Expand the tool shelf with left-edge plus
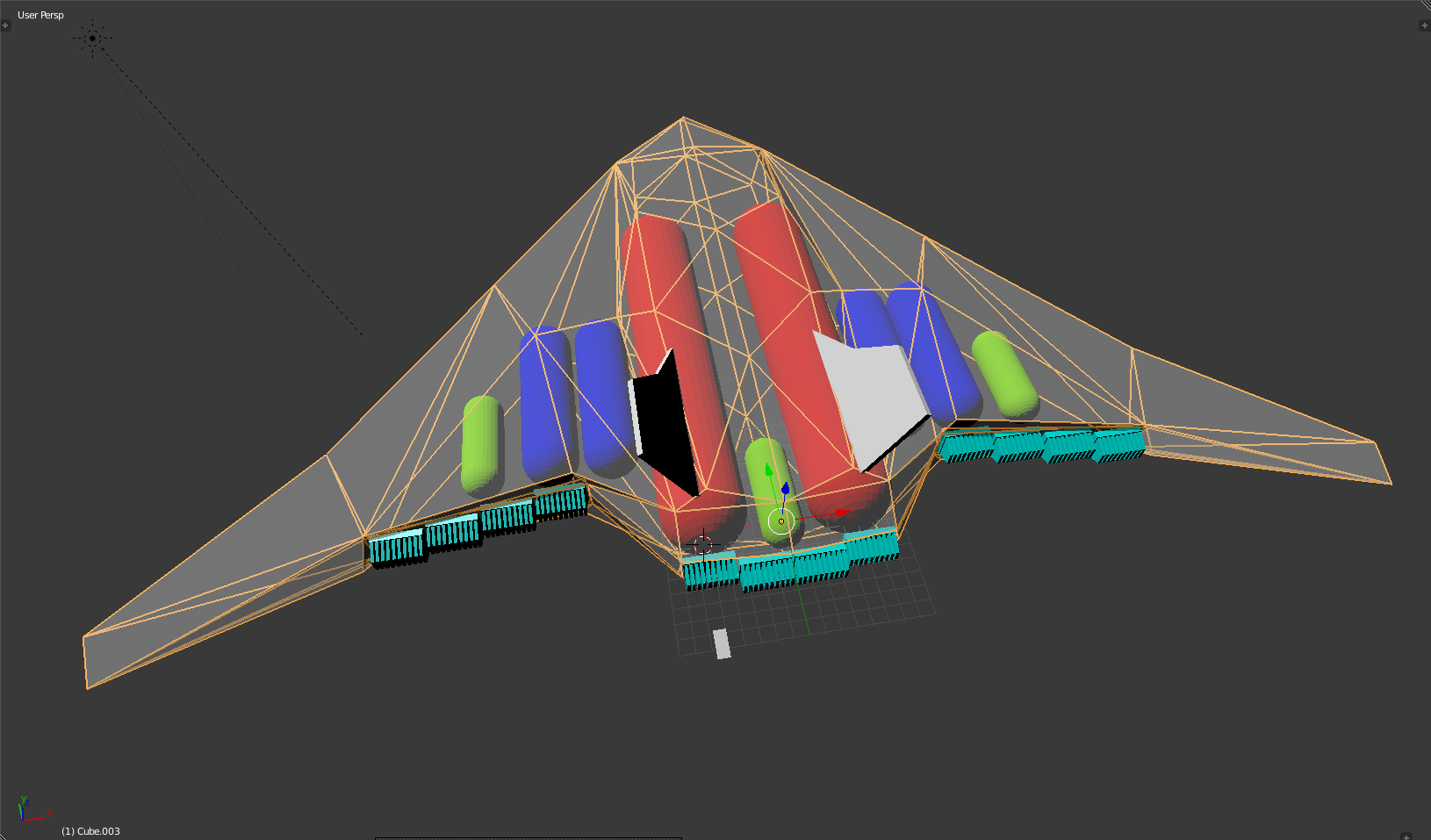Viewport: 1431px width, 840px height. click(5, 25)
